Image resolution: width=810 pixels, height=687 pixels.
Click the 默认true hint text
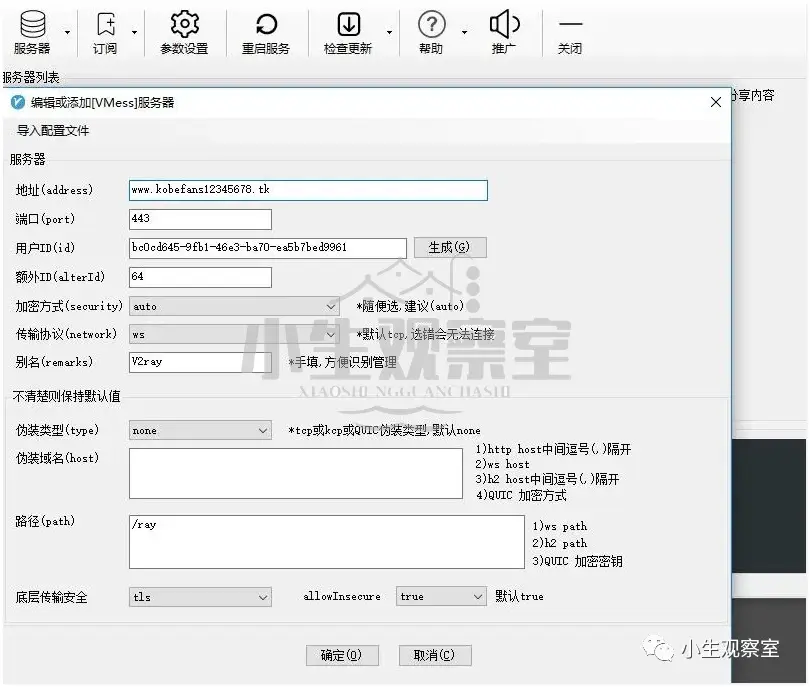pos(519,597)
